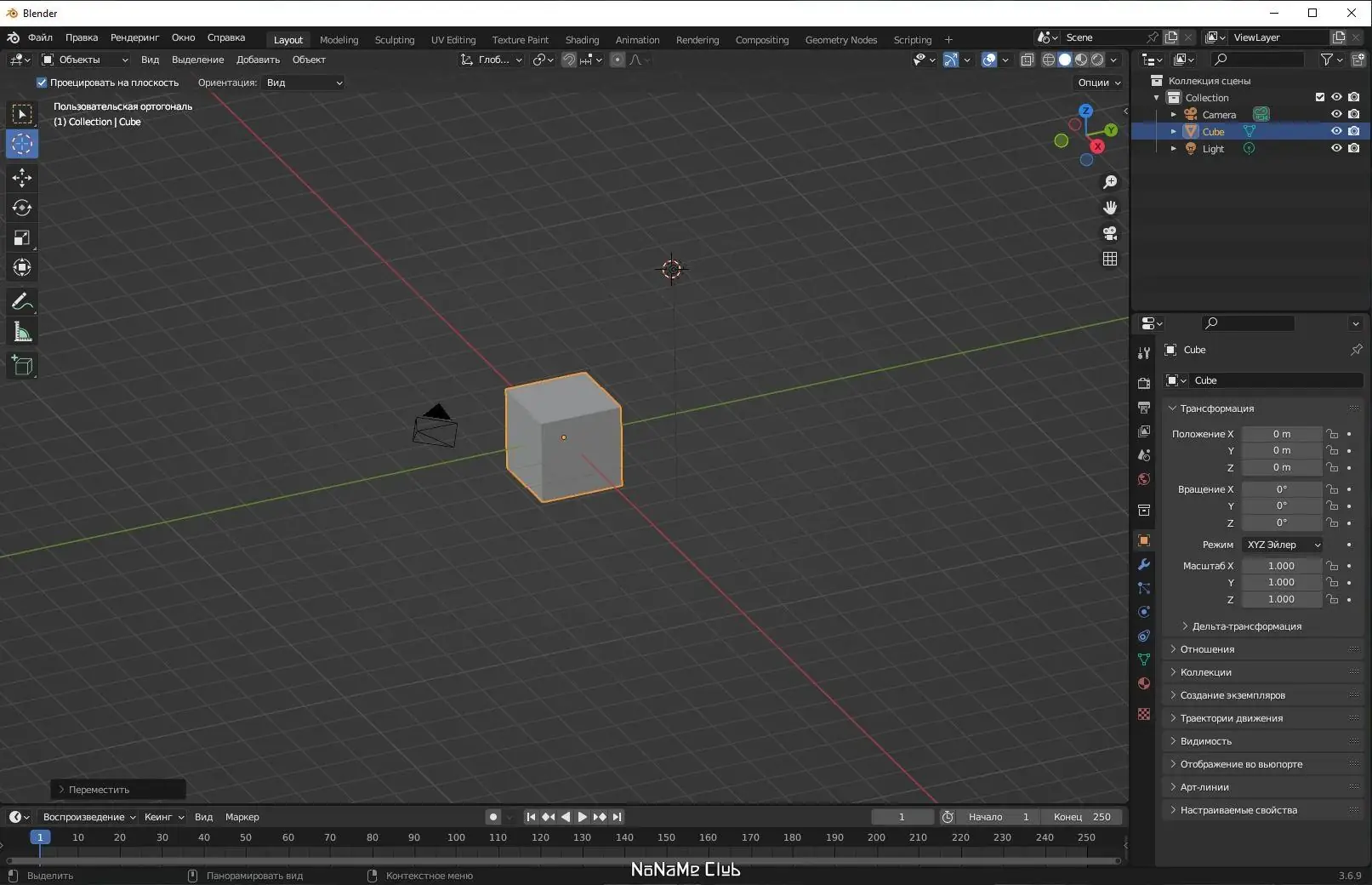Hide the Light object with its eye icon
Viewport: 1372px width, 885px height.
click(1336, 148)
